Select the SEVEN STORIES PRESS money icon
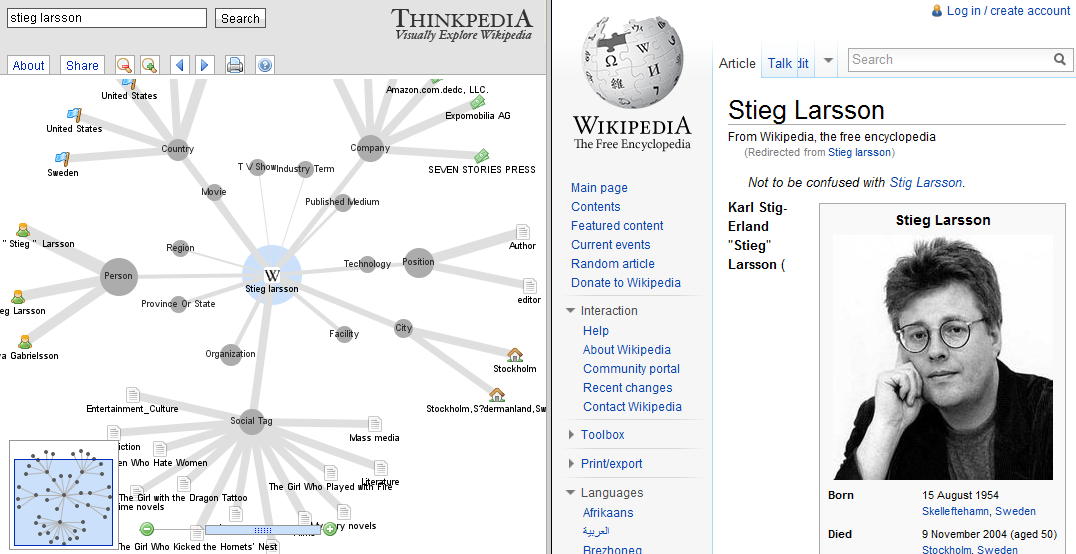 [482, 156]
